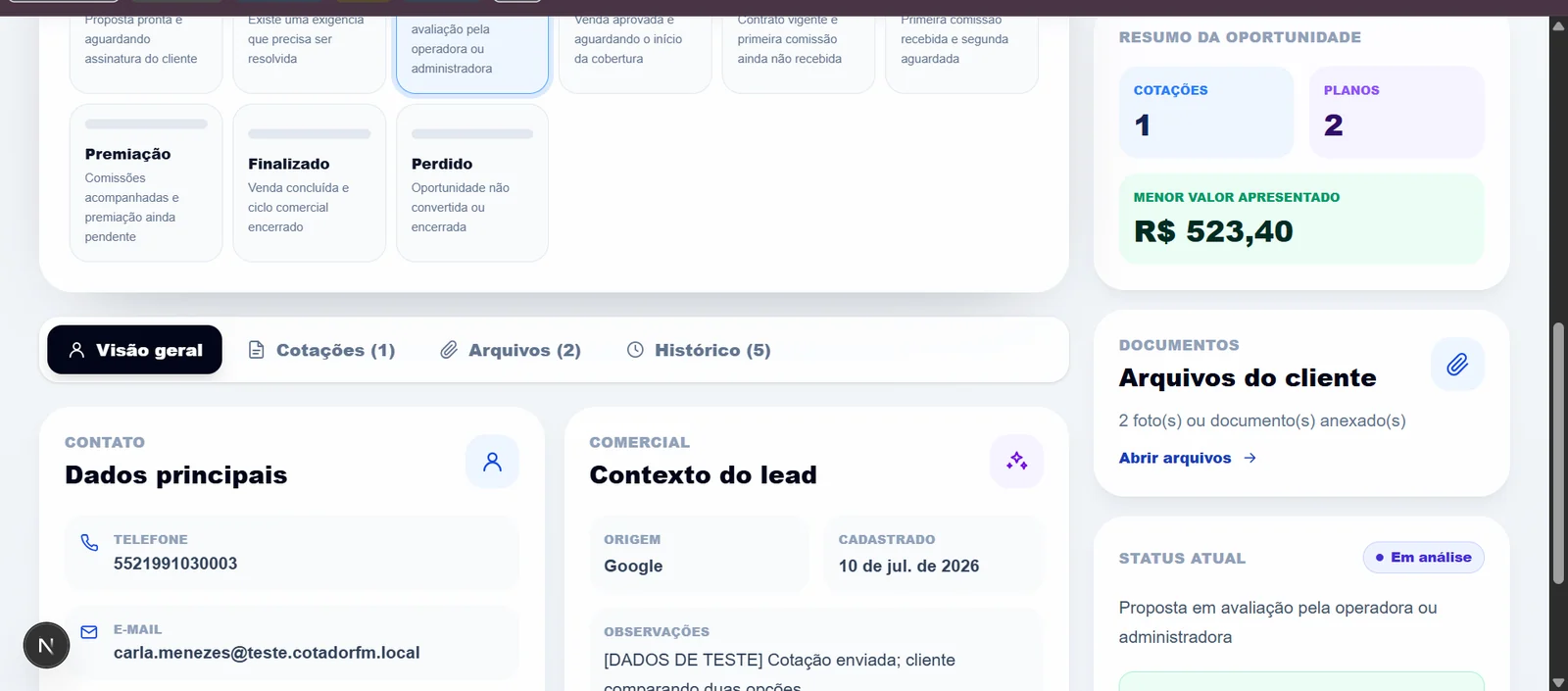Click the round N badge icon
This screenshot has height=691, width=1568.
[x=46, y=646]
